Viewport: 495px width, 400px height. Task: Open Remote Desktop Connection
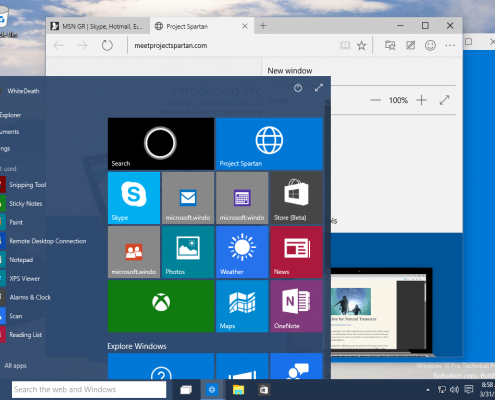(x=43, y=241)
